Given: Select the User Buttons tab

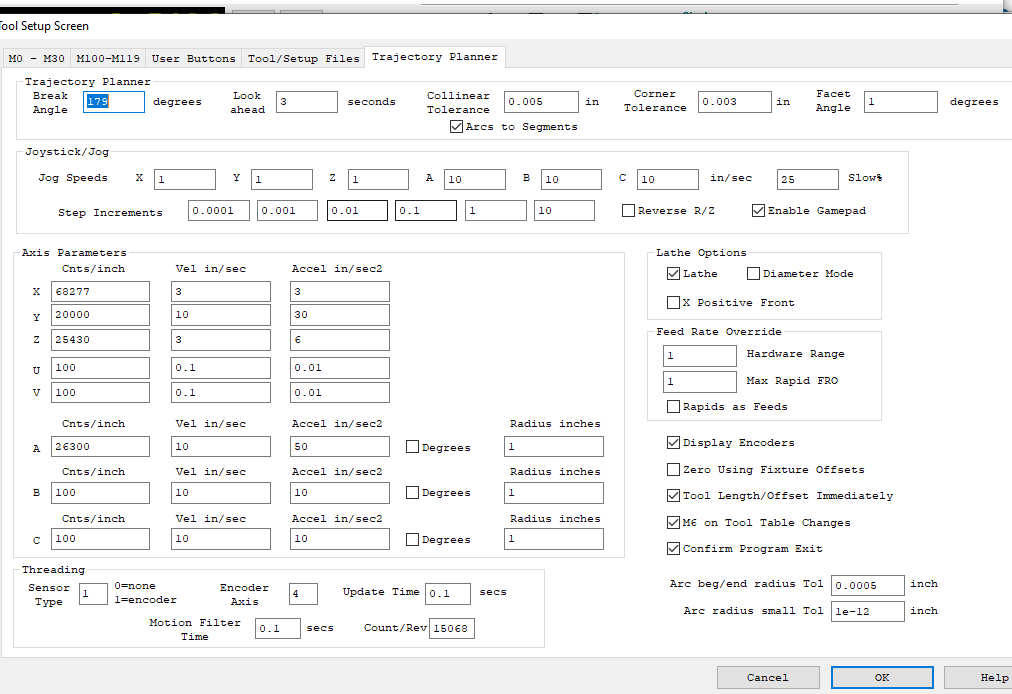Looking at the screenshot, I should click(x=193, y=58).
